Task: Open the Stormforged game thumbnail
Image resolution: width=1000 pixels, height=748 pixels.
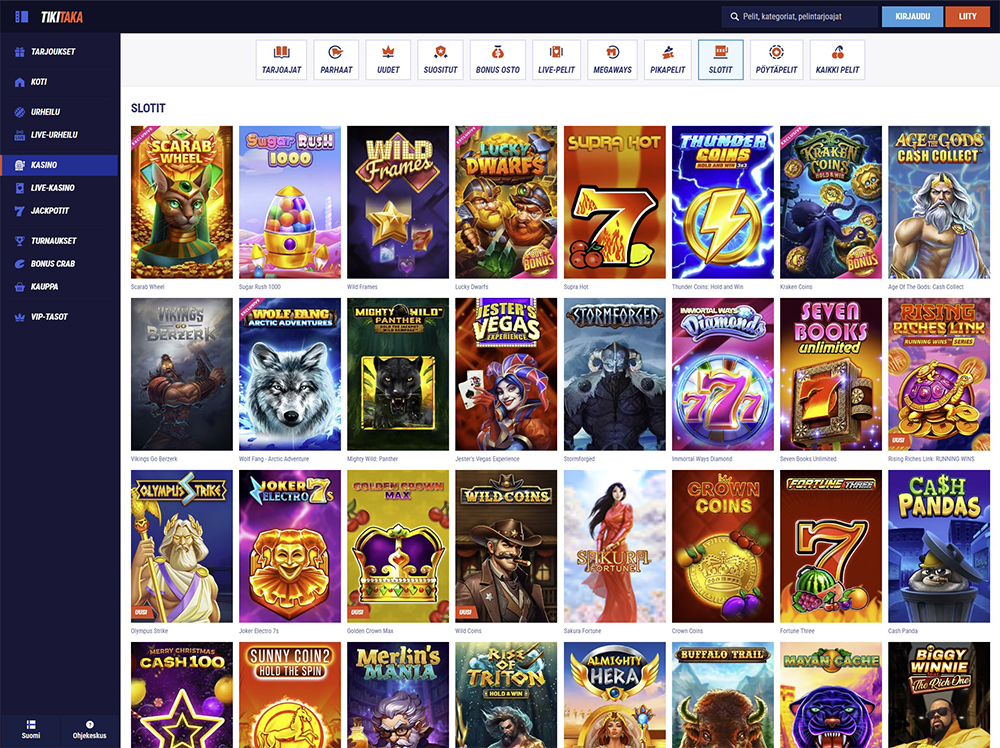Action: pos(615,374)
